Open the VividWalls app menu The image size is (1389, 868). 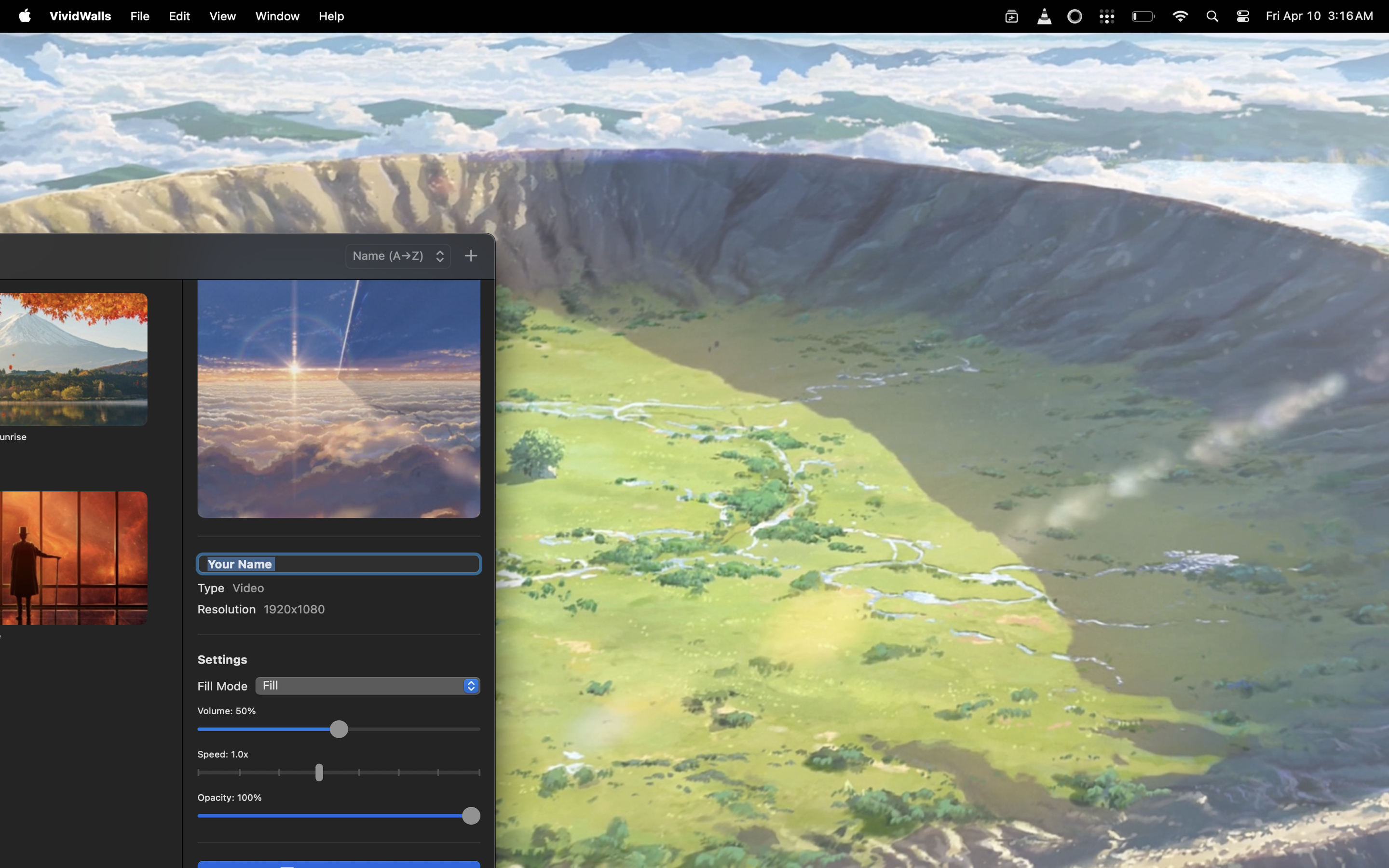pyautogui.click(x=81, y=16)
